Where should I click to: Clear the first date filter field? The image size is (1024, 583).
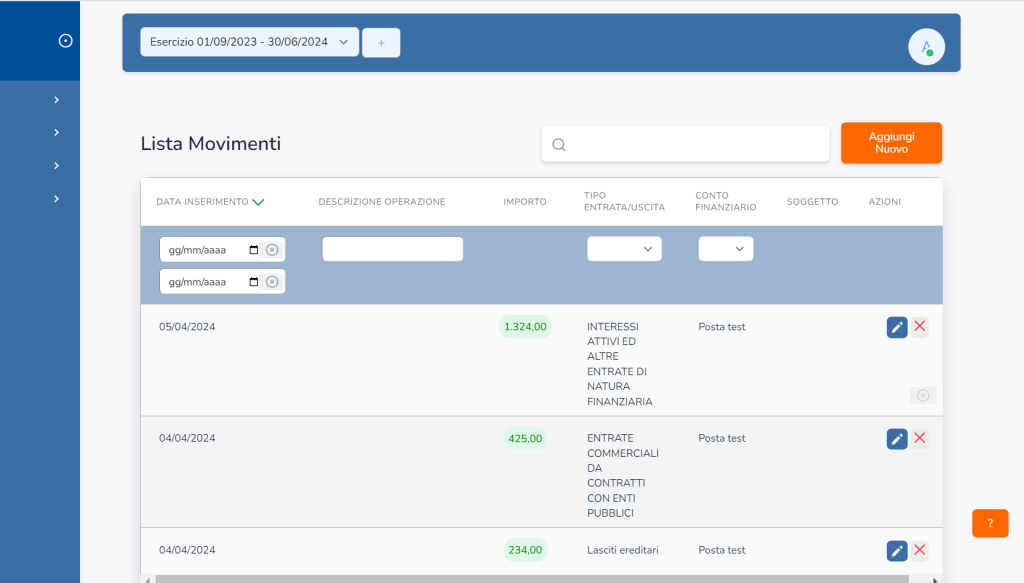[x=272, y=250]
